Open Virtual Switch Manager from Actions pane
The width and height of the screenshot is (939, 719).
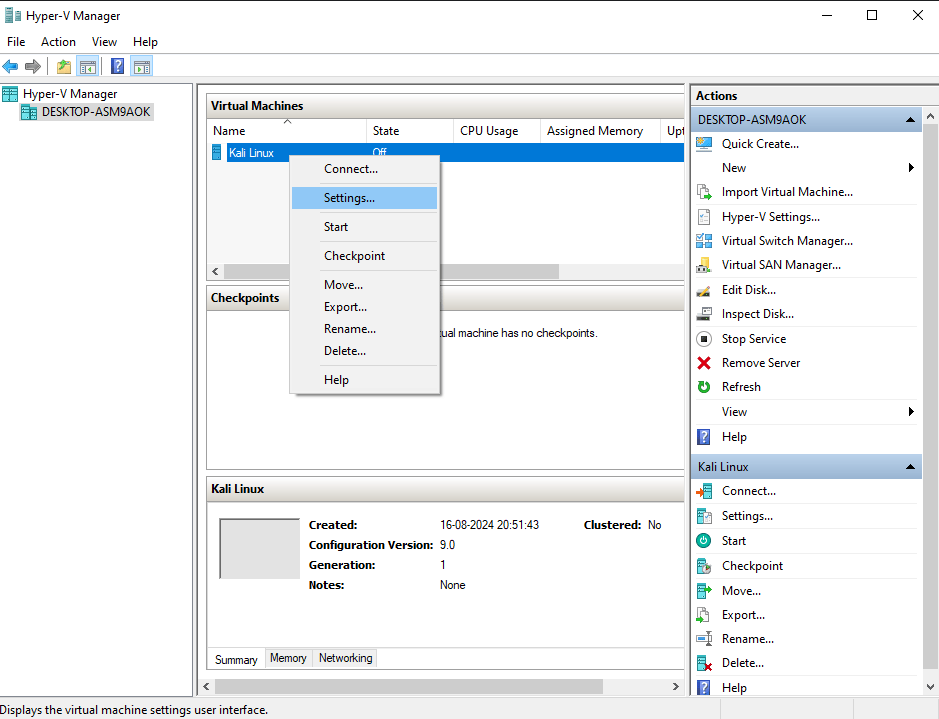click(786, 241)
